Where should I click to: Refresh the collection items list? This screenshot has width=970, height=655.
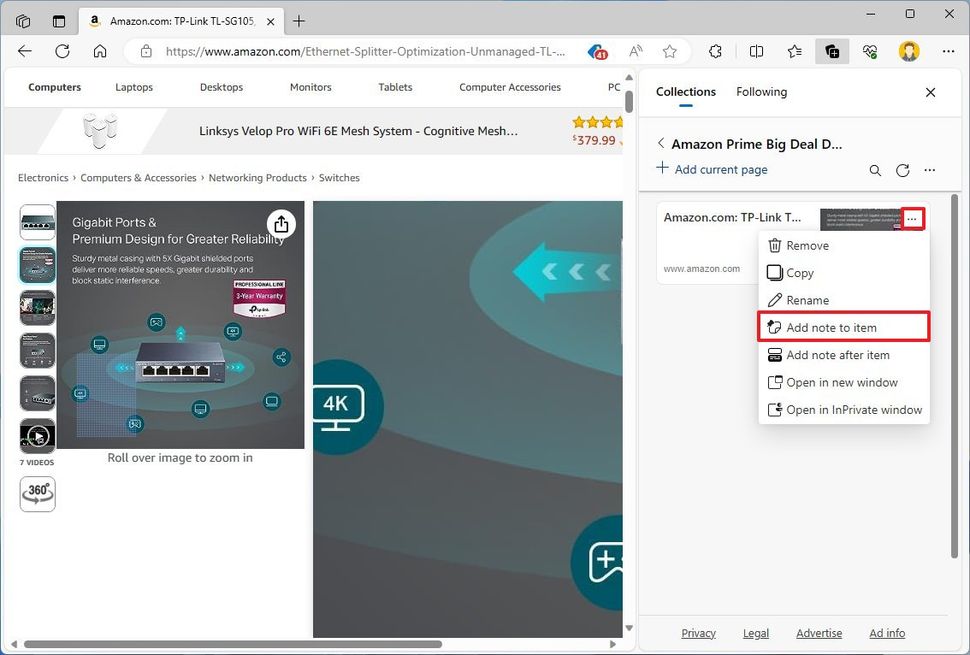point(903,170)
